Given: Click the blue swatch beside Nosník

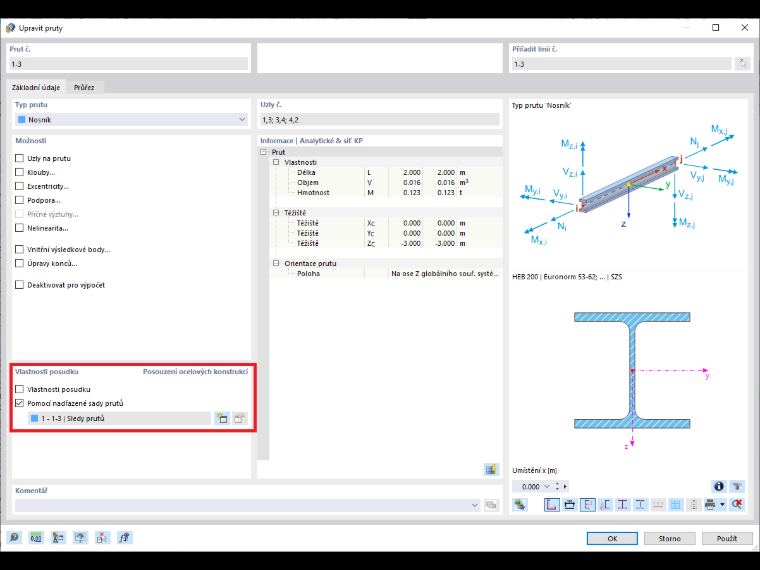Looking at the screenshot, I should tap(22, 120).
